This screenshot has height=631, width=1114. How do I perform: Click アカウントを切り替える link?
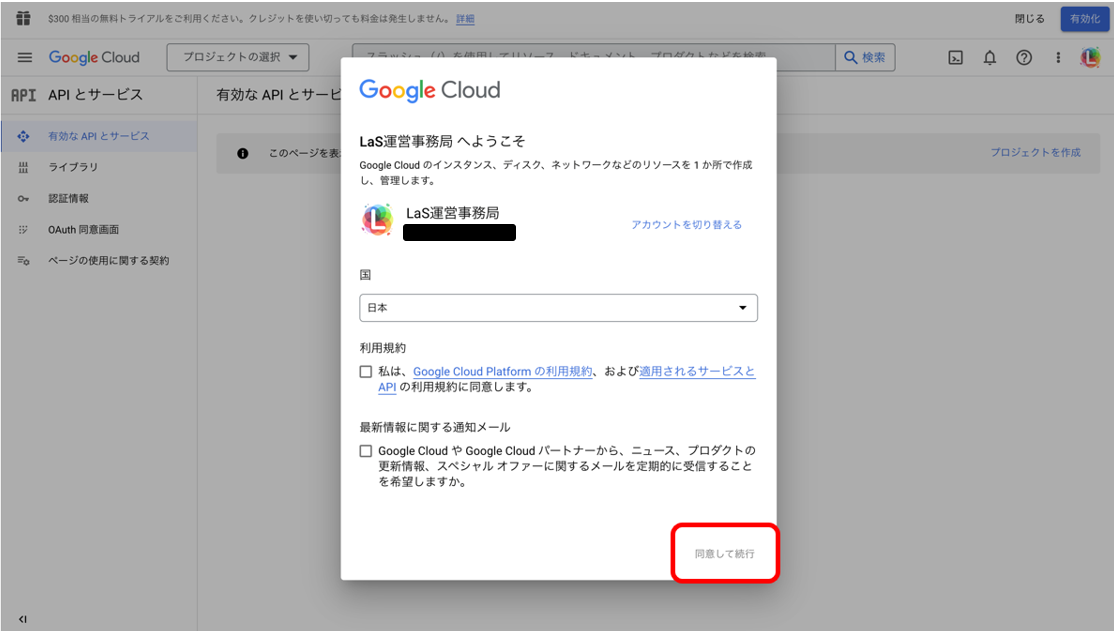tap(687, 225)
